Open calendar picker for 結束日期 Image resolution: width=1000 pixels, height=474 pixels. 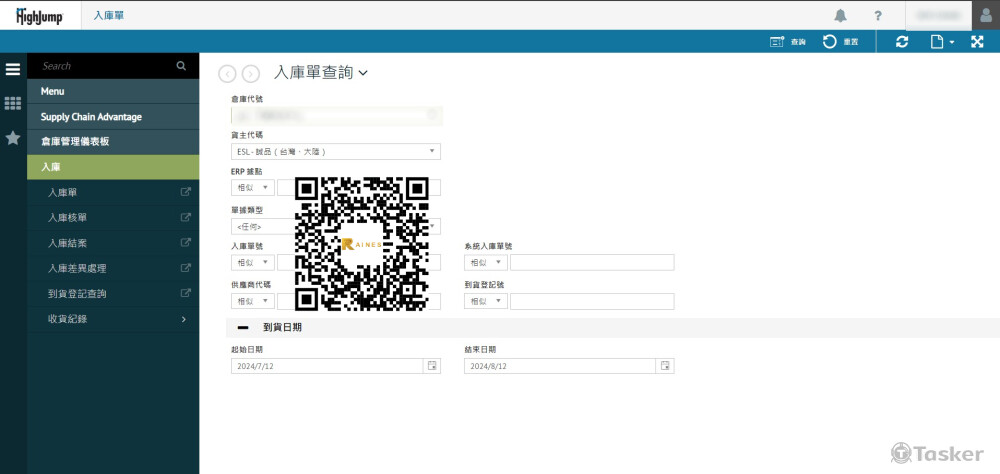click(x=664, y=367)
